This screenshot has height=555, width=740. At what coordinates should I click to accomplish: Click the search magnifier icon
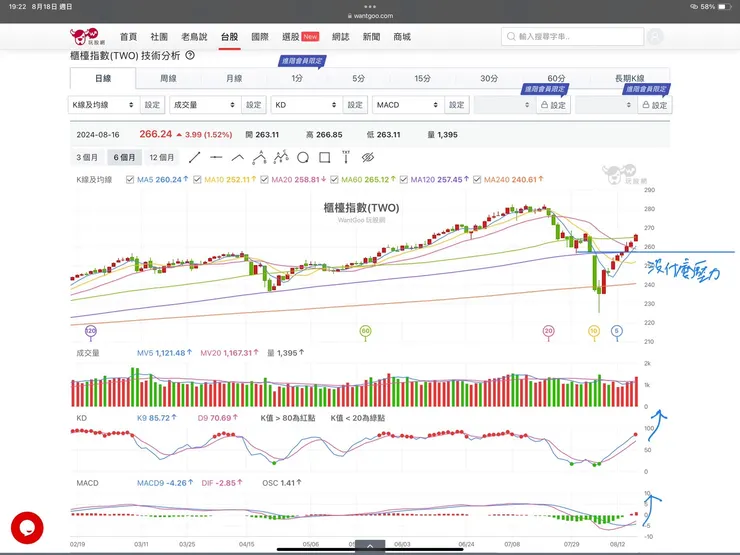(x=511, y=36)
